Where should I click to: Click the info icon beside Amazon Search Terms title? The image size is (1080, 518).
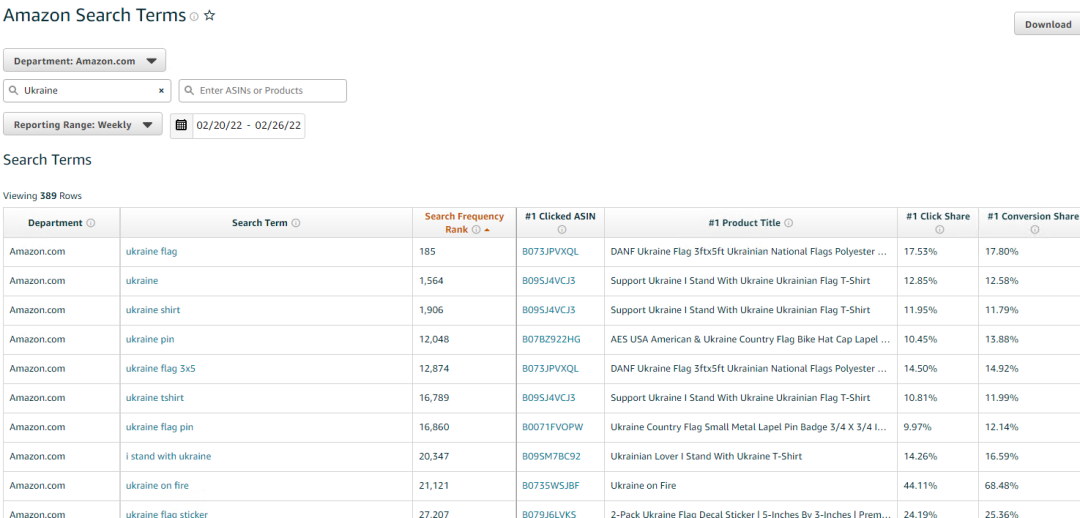194,17
